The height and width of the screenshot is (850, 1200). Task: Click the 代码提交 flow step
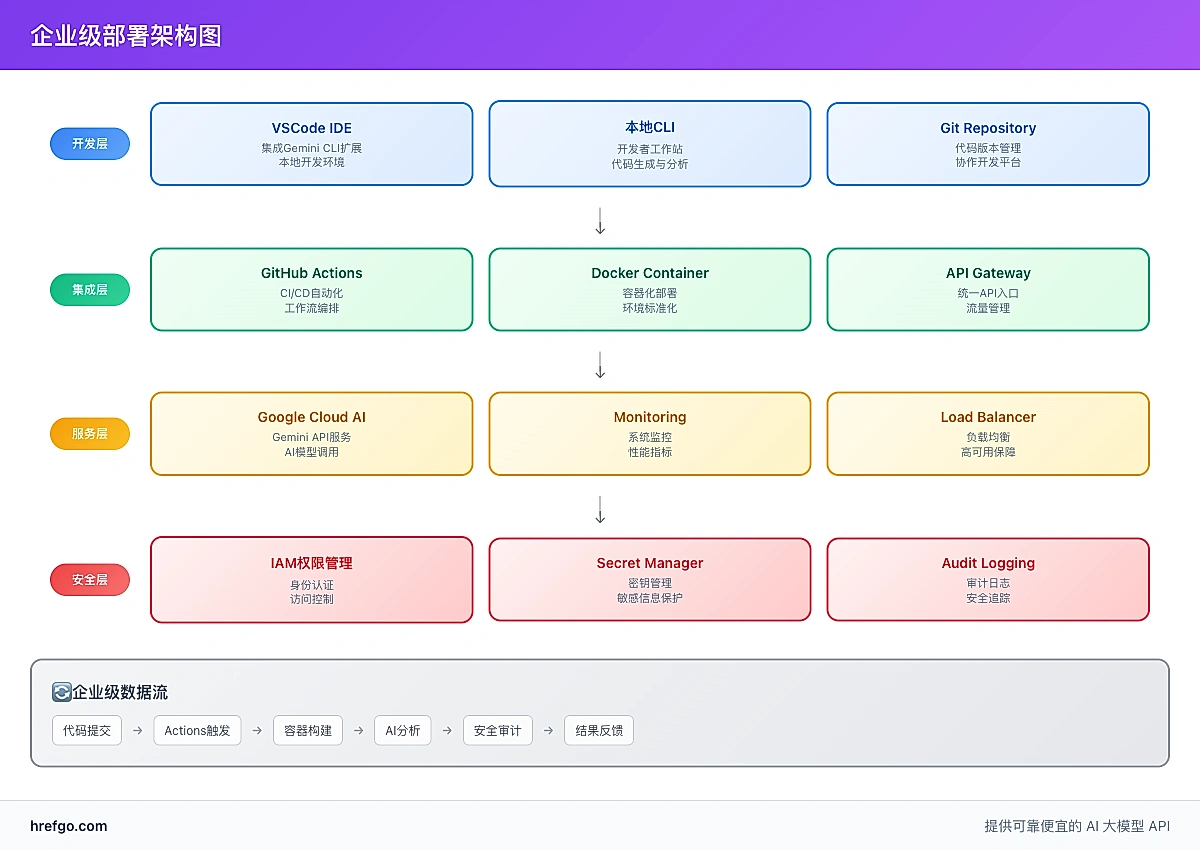point(87,731)
